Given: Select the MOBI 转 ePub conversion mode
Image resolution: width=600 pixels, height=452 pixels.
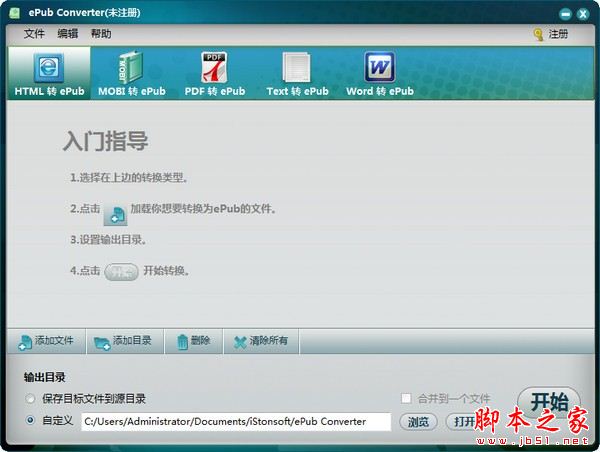Looking at the screenshot, I should (x=132, y=73).
